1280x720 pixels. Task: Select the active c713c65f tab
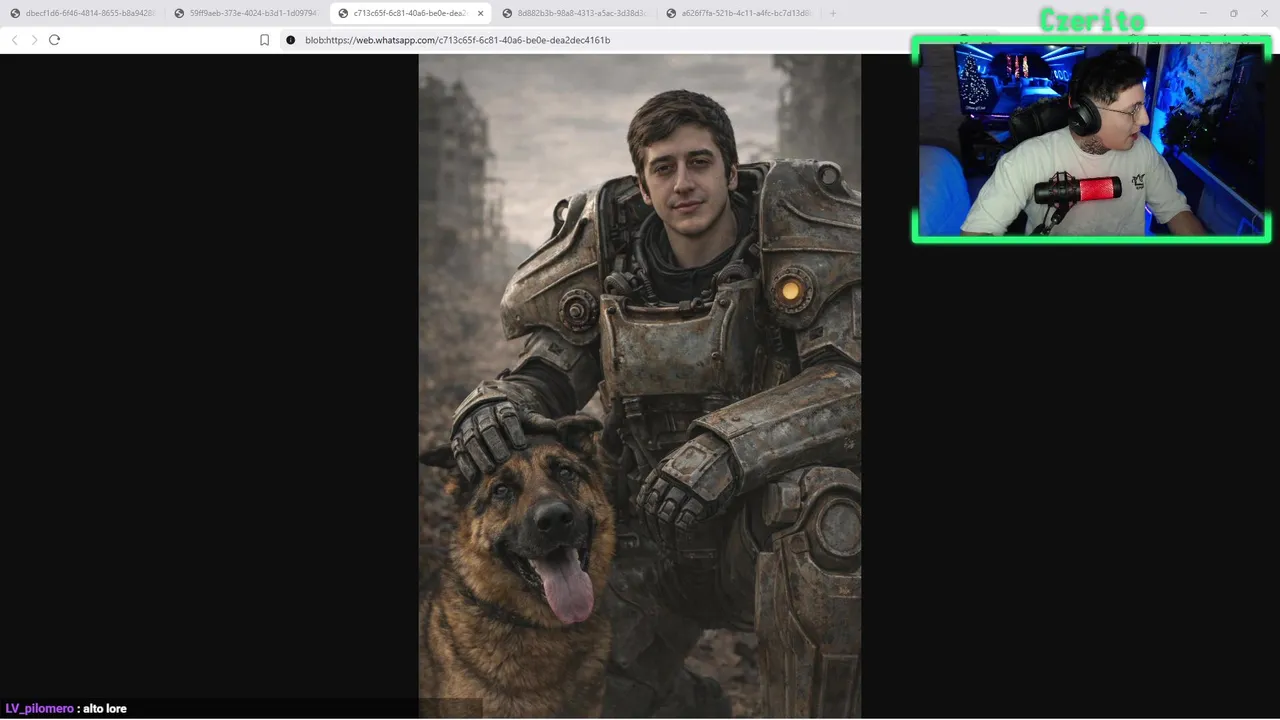point(410,13)
